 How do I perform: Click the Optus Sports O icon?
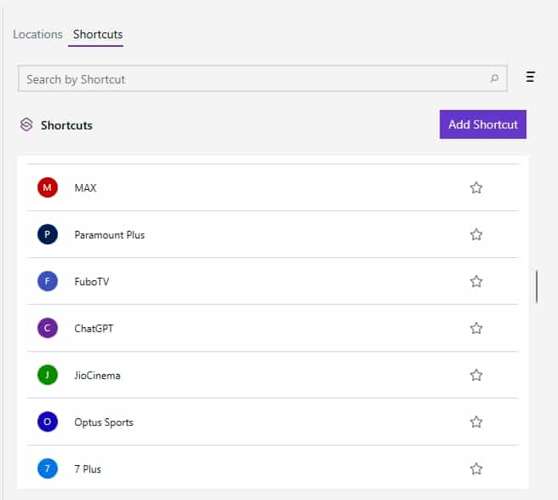click(47, 422)
